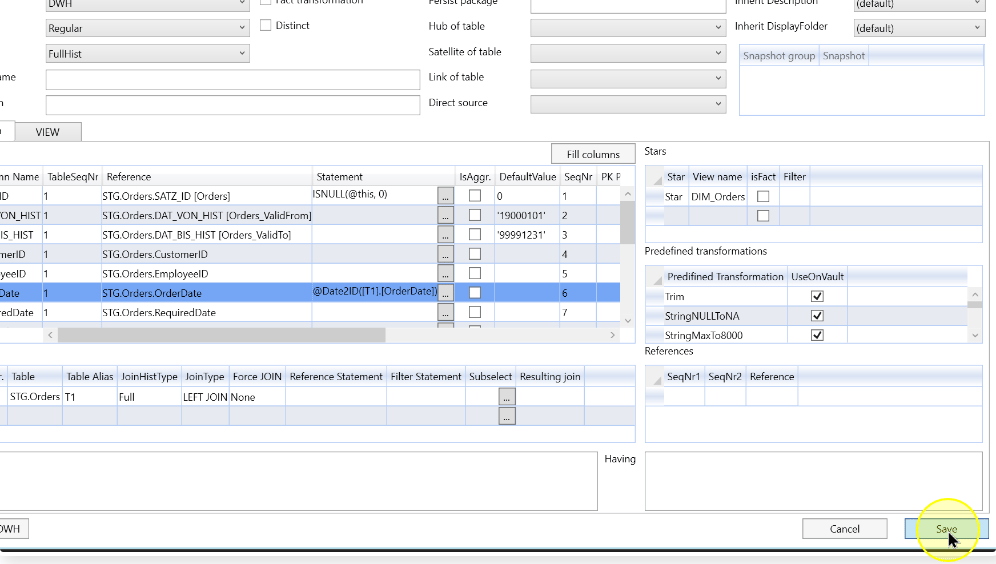Click into the Having text box

[x=814, y=481]
